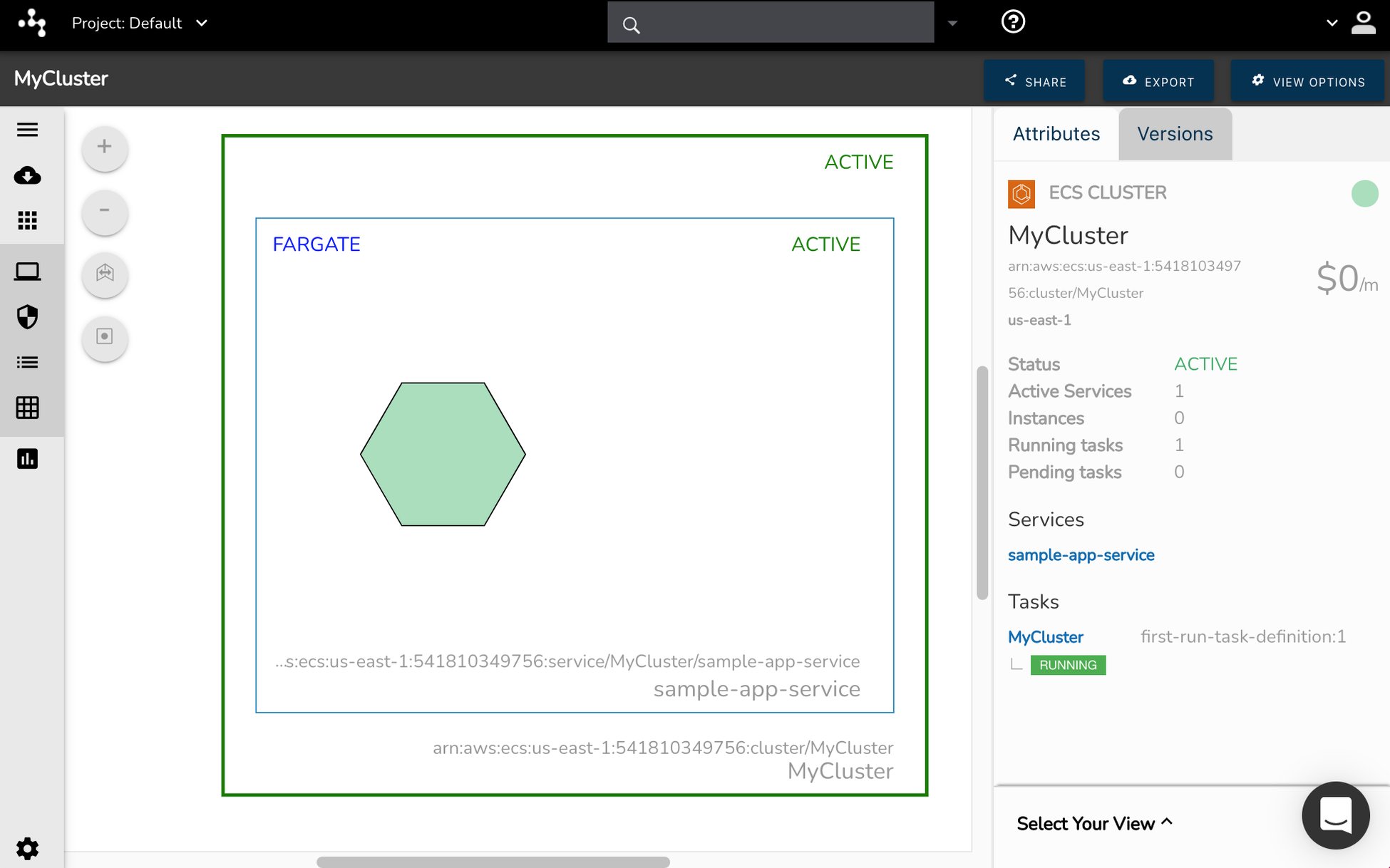Switch to the Attributes tab
This screenshot has height=868, width=1390.
pos(1056,133)
